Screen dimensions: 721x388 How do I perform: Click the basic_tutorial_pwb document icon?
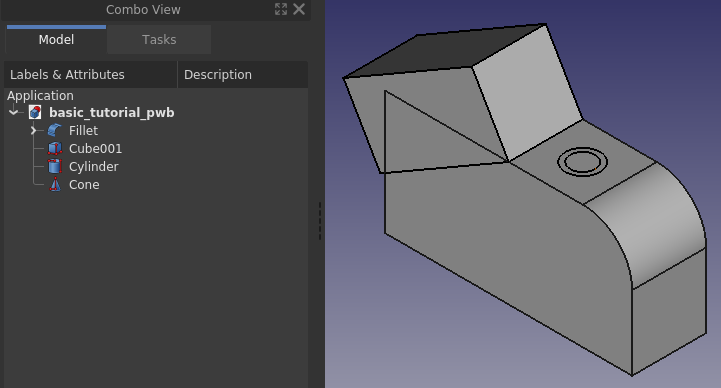tap(35, 112)
